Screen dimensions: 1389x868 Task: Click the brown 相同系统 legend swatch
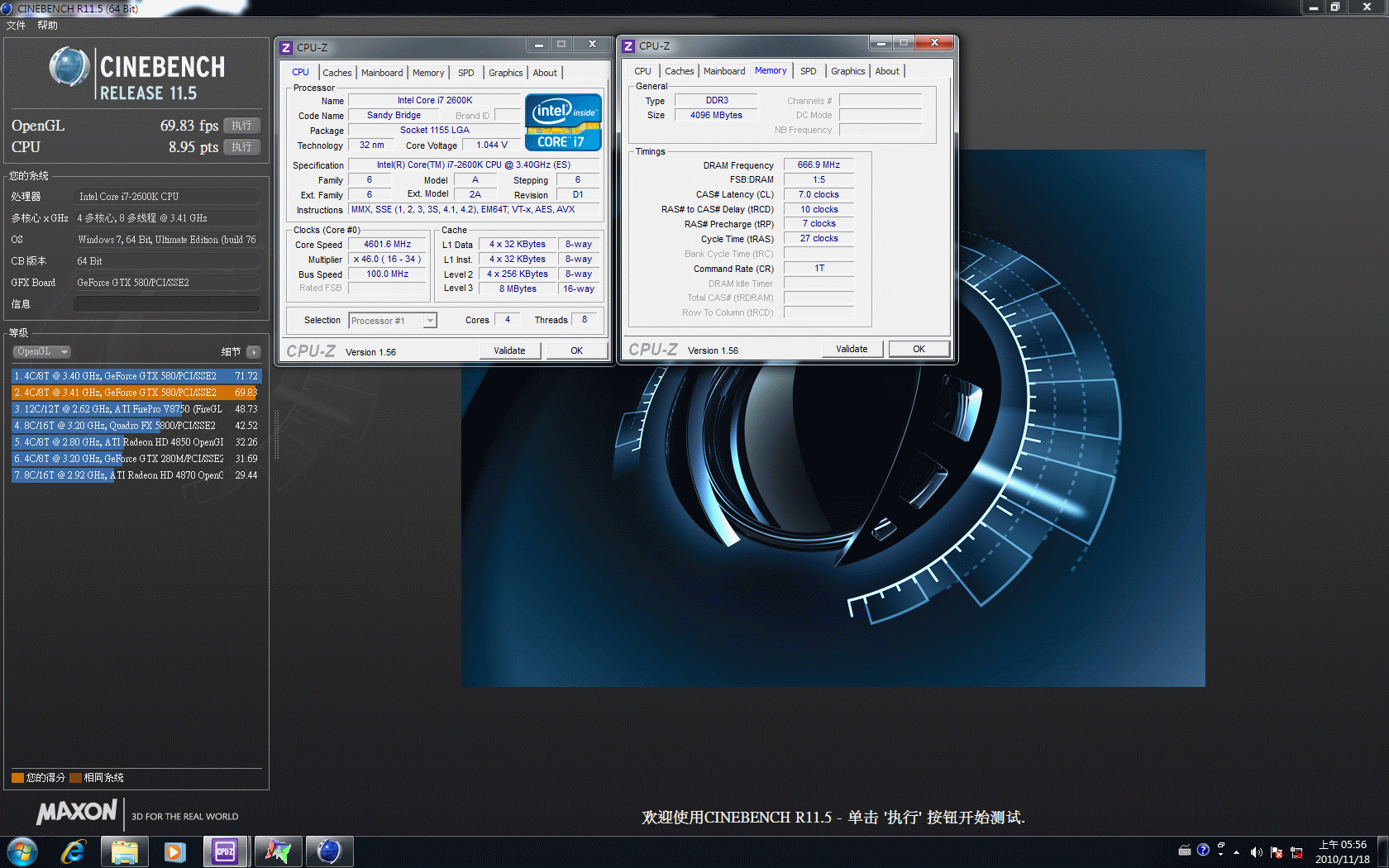75,778
